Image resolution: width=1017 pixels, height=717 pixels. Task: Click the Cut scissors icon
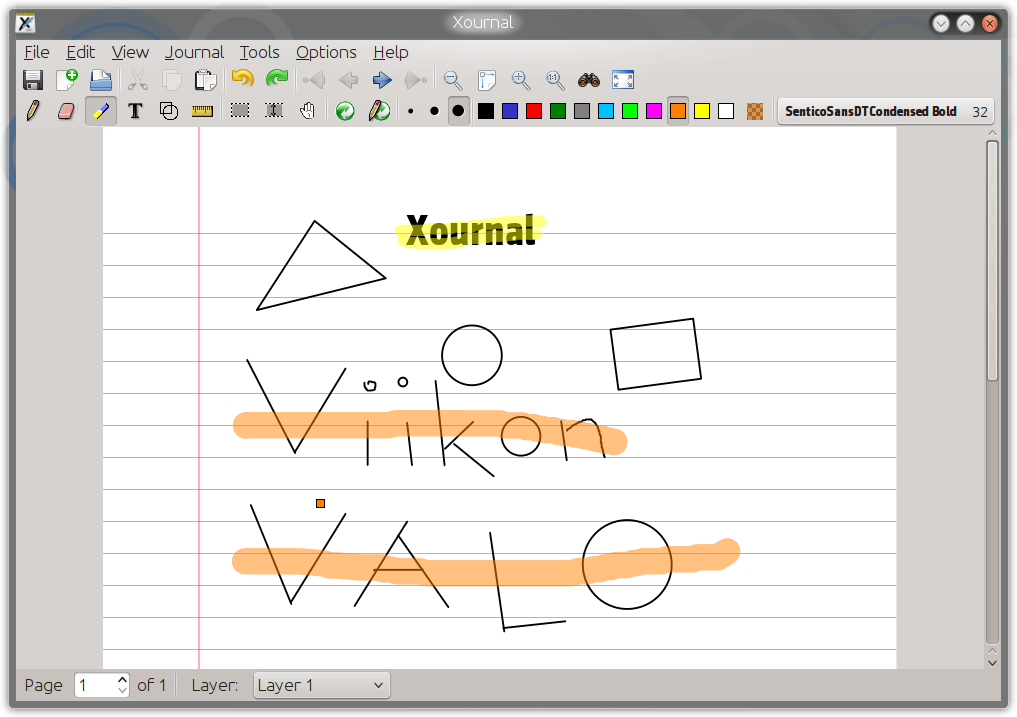pos(138,80)
